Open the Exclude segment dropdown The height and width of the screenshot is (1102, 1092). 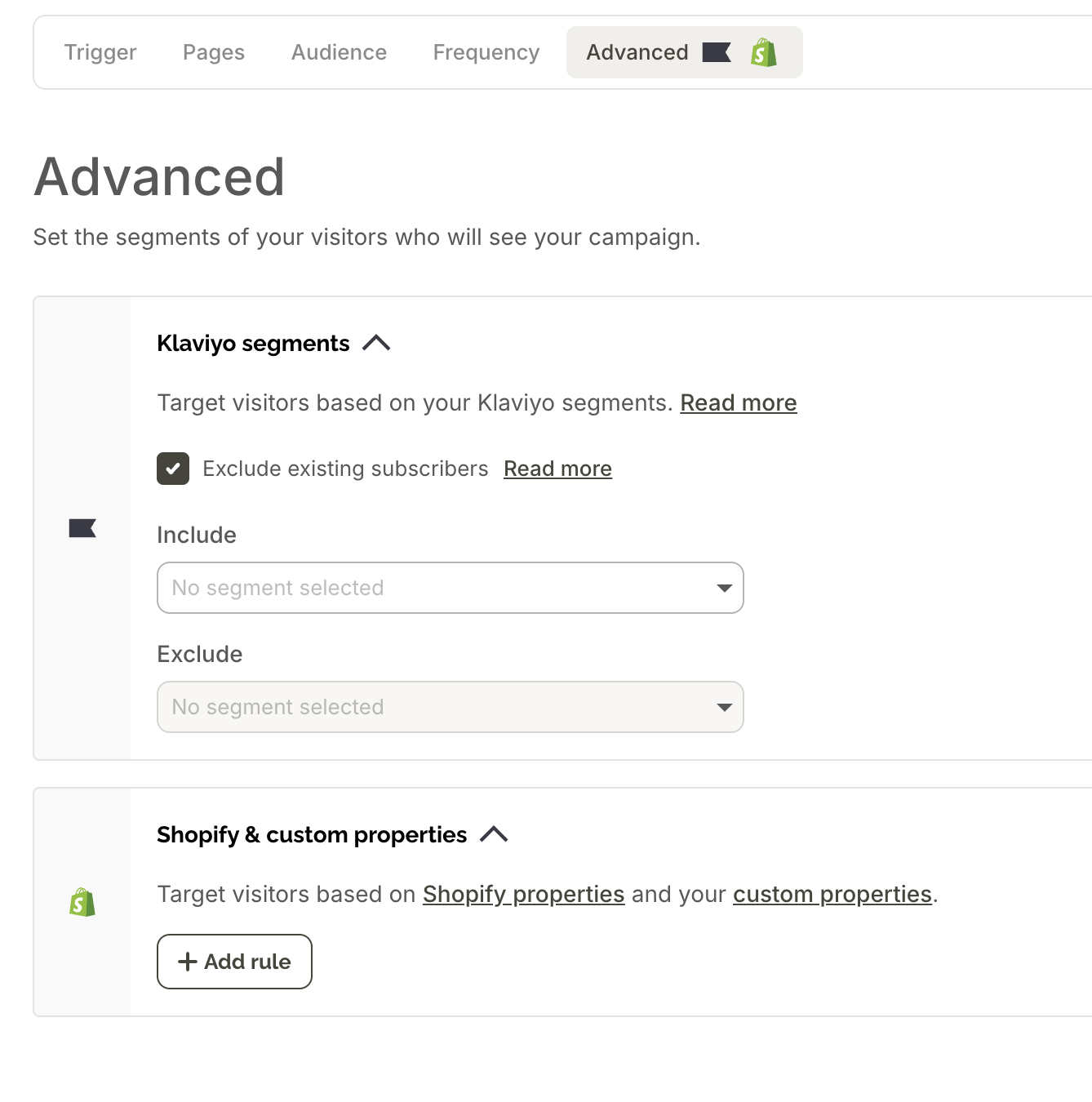click(450, 707)
